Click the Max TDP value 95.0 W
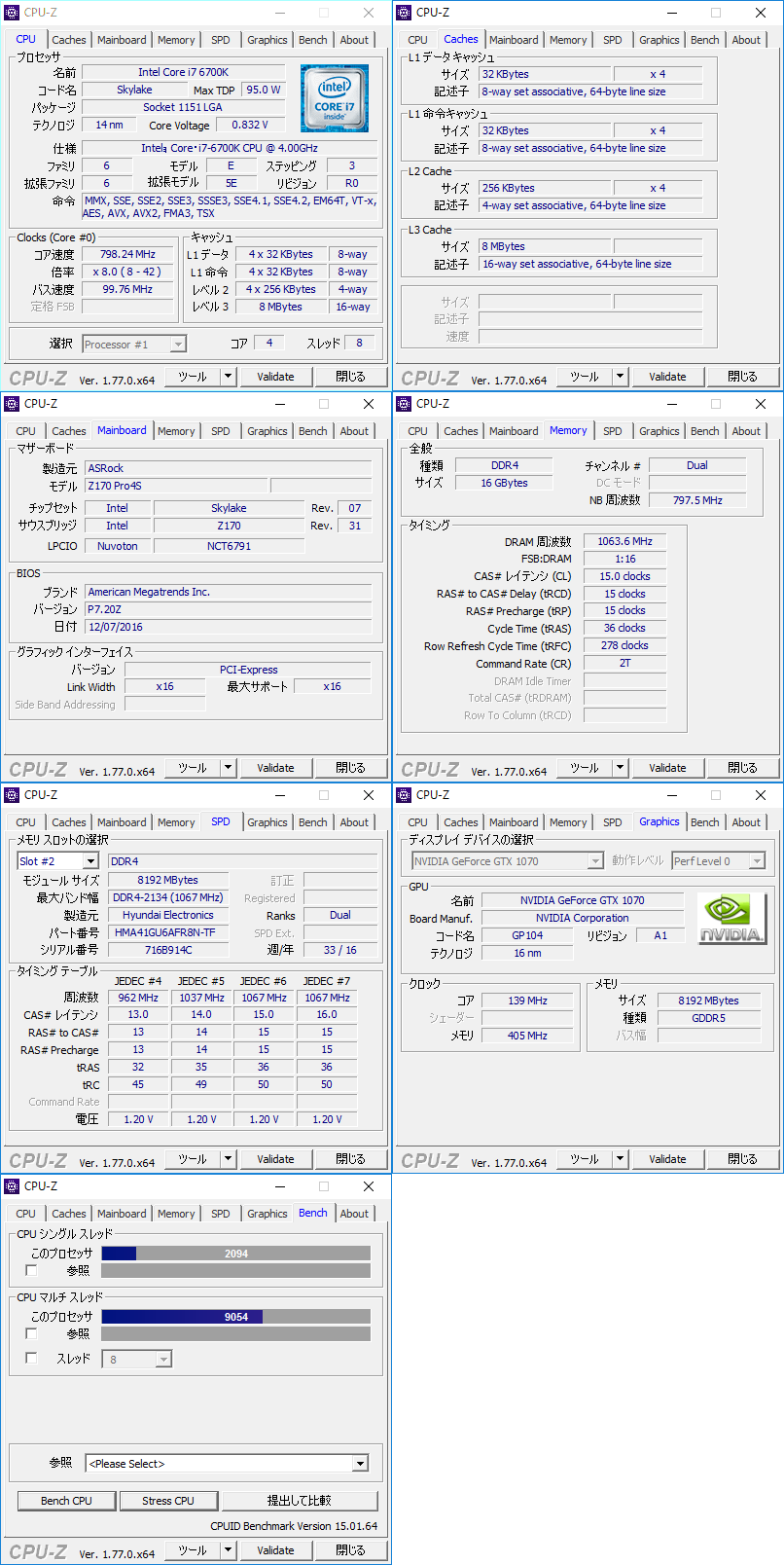784x1565 pixels. (x=263, y=90)
